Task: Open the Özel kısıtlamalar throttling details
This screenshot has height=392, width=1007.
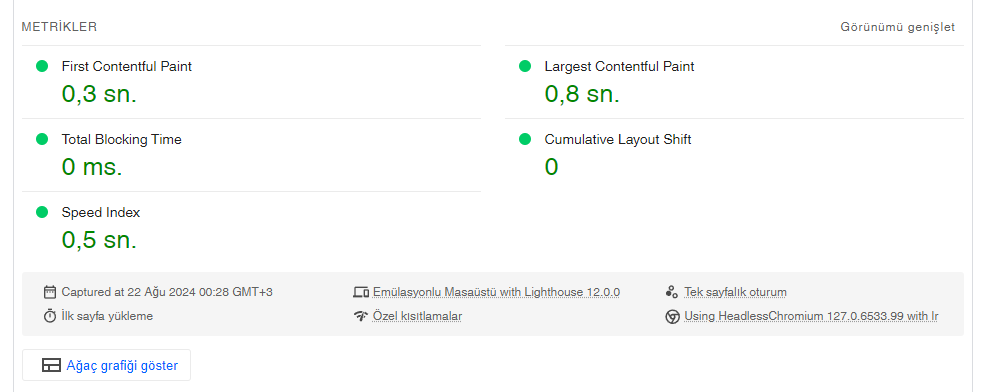Action: [417, 316]
